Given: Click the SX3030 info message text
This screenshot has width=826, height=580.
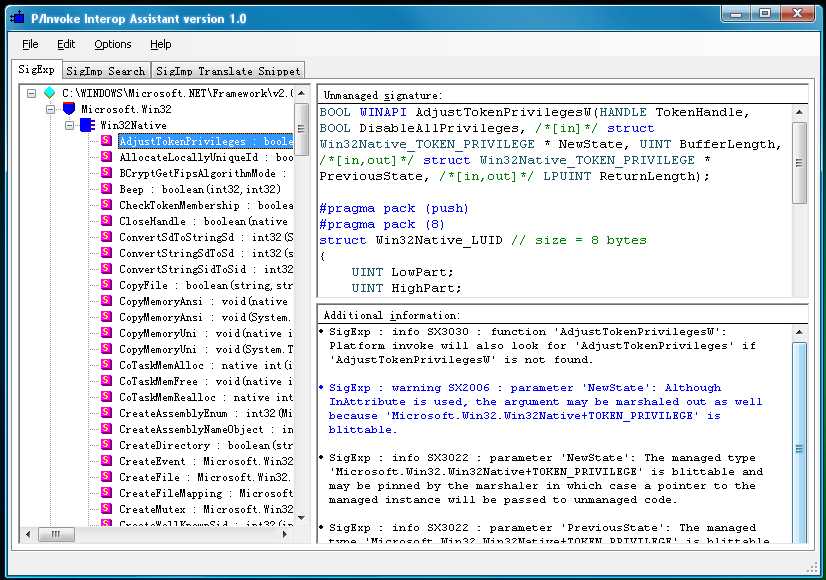Looking at the screenshot, I should (x=542, y=346).
